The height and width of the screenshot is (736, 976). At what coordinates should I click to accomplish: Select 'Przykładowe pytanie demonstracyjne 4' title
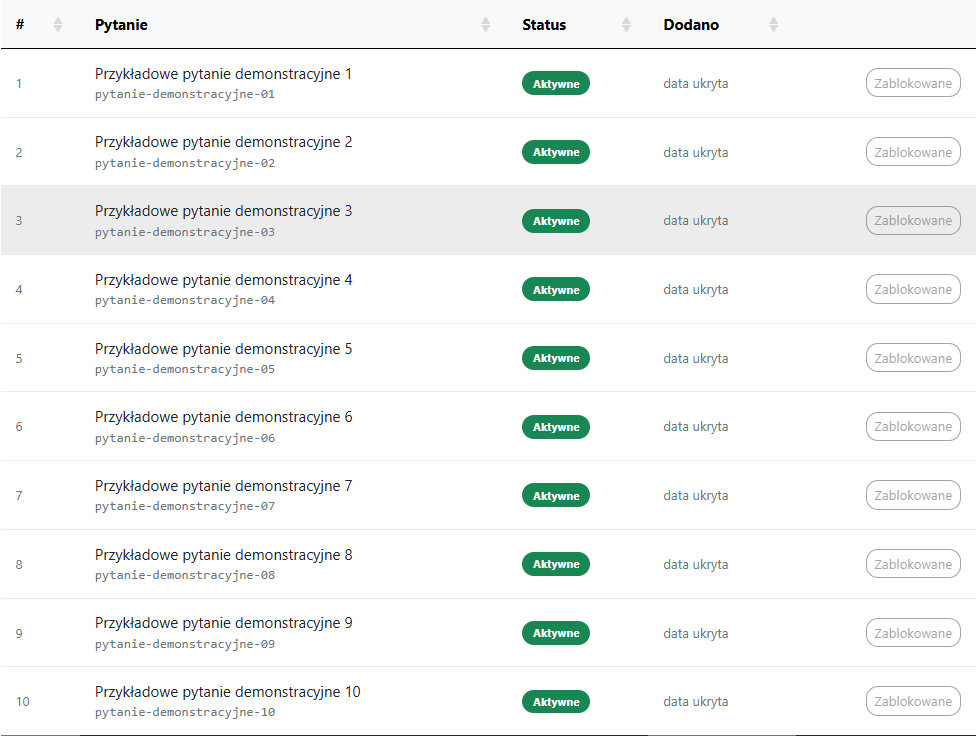[x=223, y=280]
